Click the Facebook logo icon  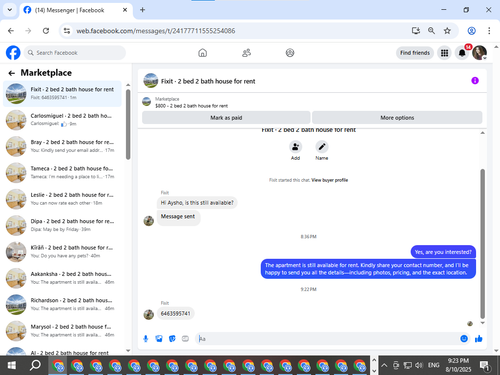click(13, 53)
